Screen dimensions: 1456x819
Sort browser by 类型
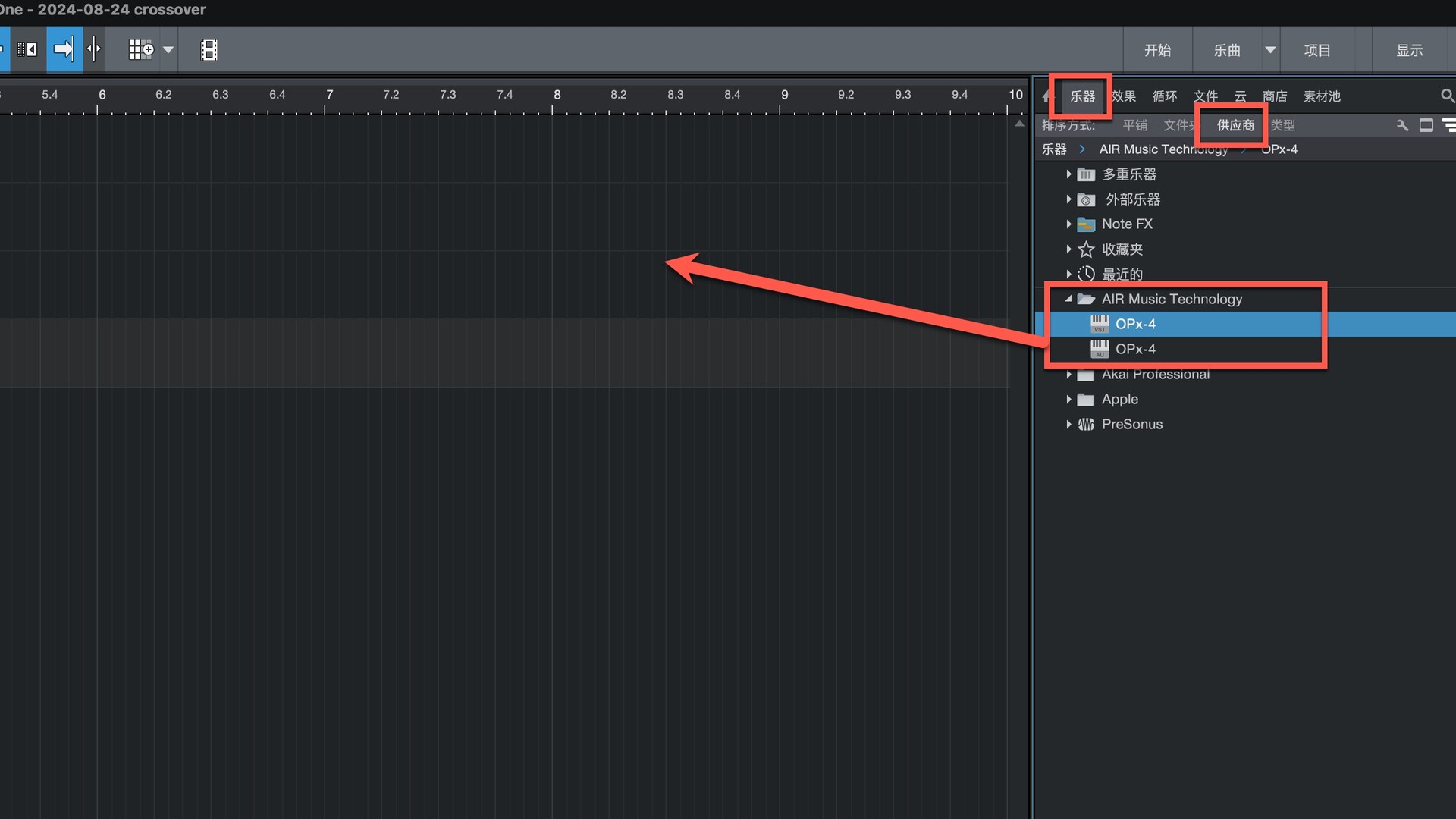point(1283,125)
